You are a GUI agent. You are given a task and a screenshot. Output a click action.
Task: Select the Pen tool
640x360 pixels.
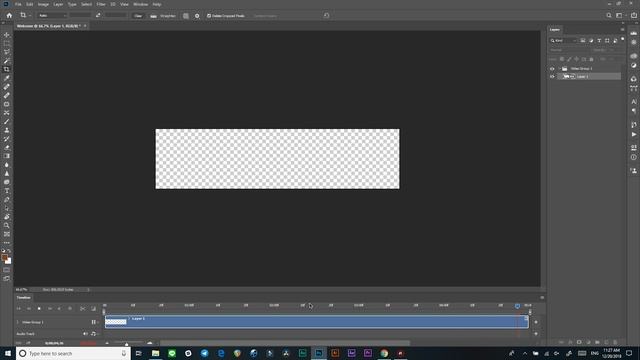tap(7, 200)
